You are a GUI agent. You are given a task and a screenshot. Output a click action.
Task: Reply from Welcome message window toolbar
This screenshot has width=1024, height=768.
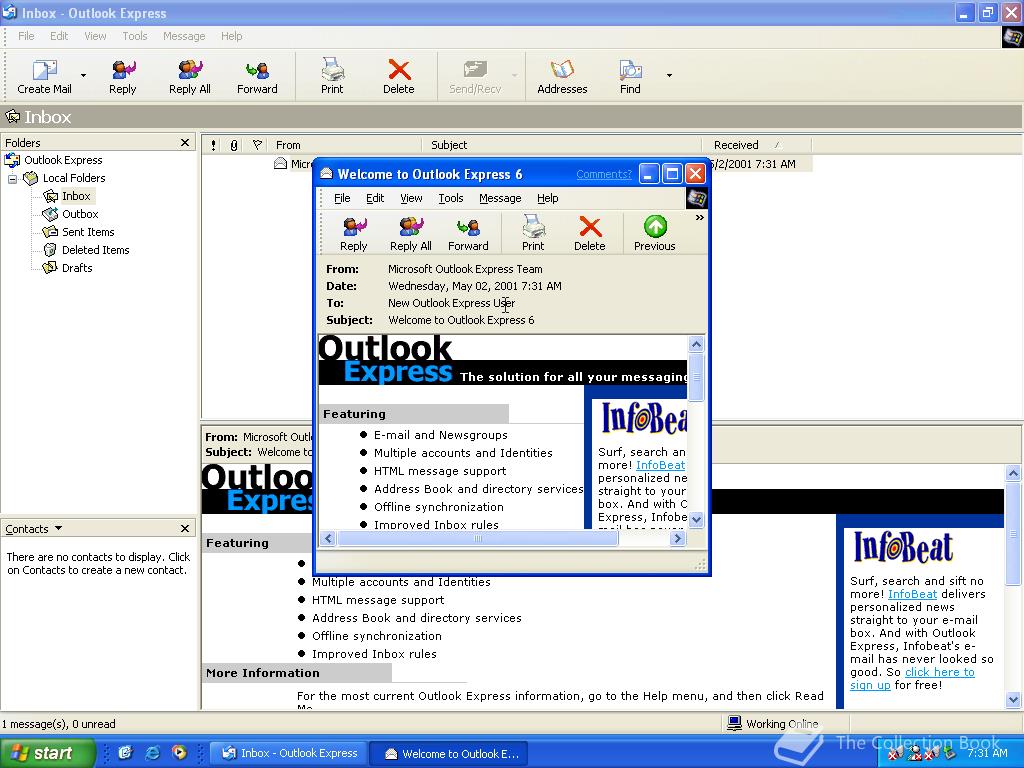point(354,234)
